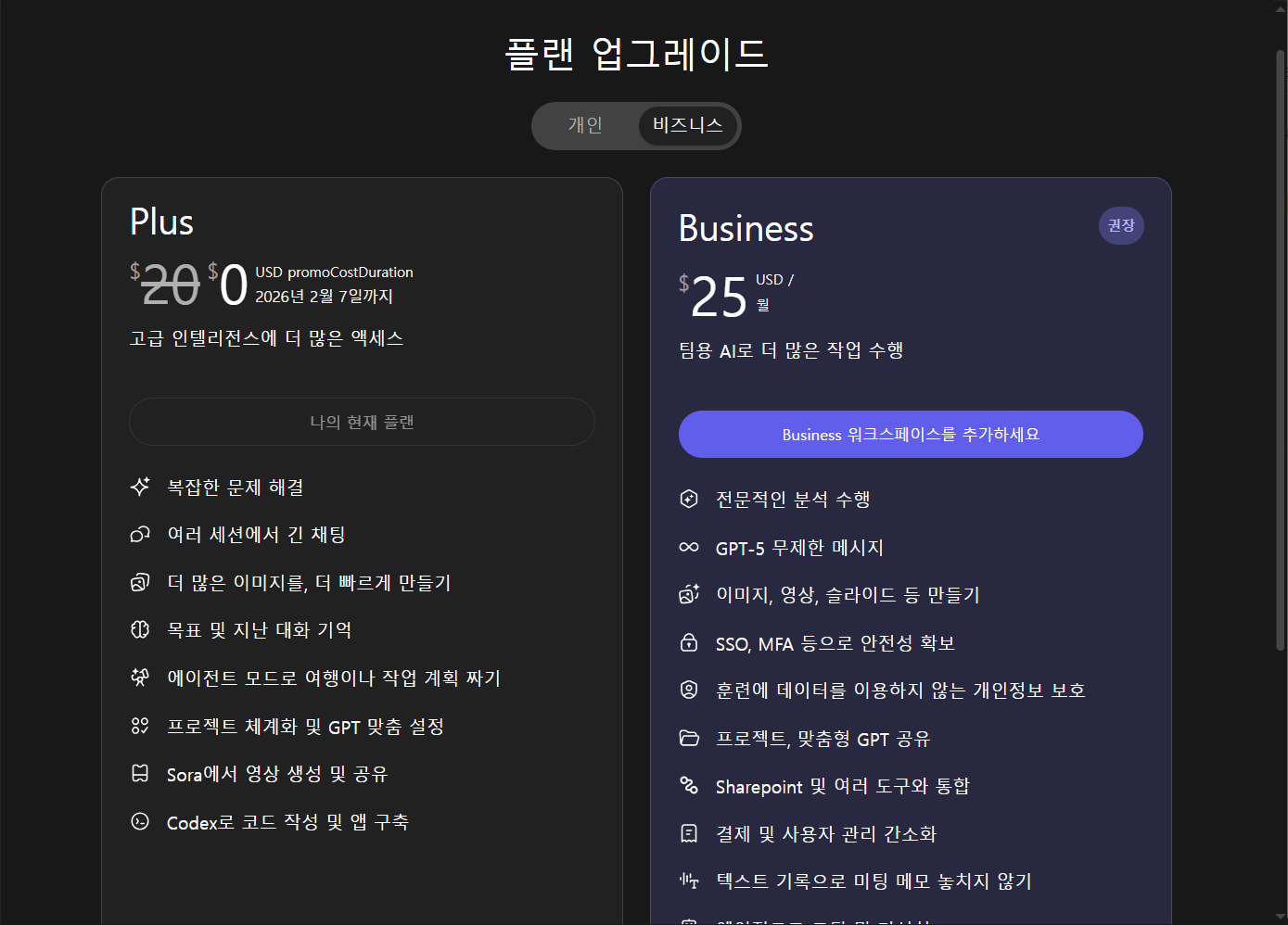This screenshot has height=925, width=1288.
Task: Select the 비즈니스 plan tab
Action: [x=688, y=125]
